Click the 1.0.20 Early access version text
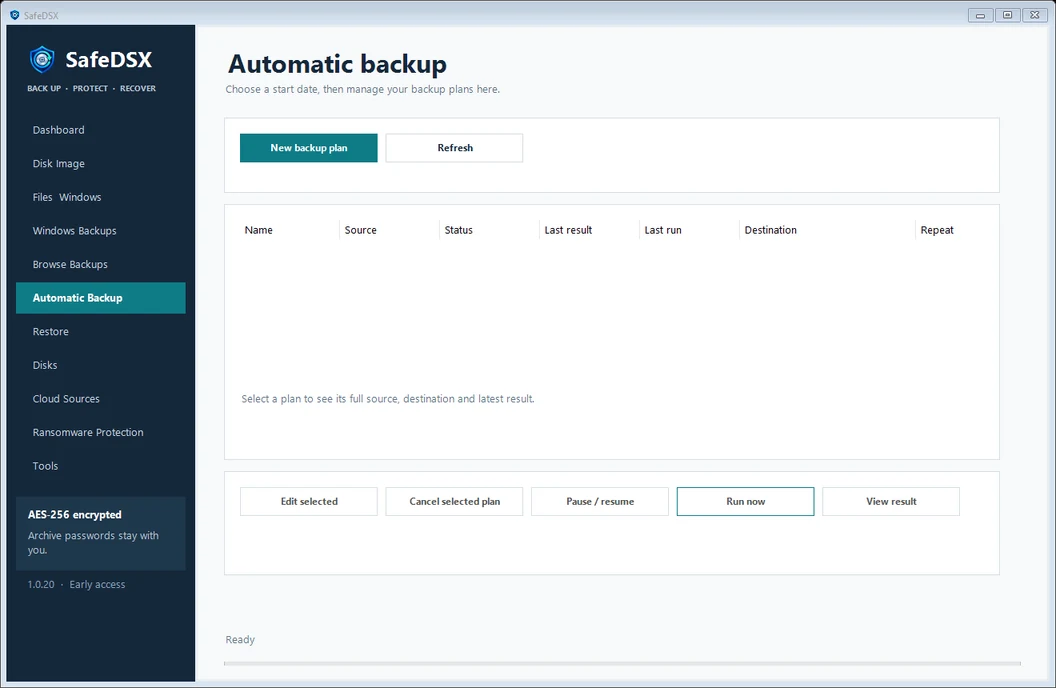The width and height of the screenshot is (1056, 688). (76, 584)
